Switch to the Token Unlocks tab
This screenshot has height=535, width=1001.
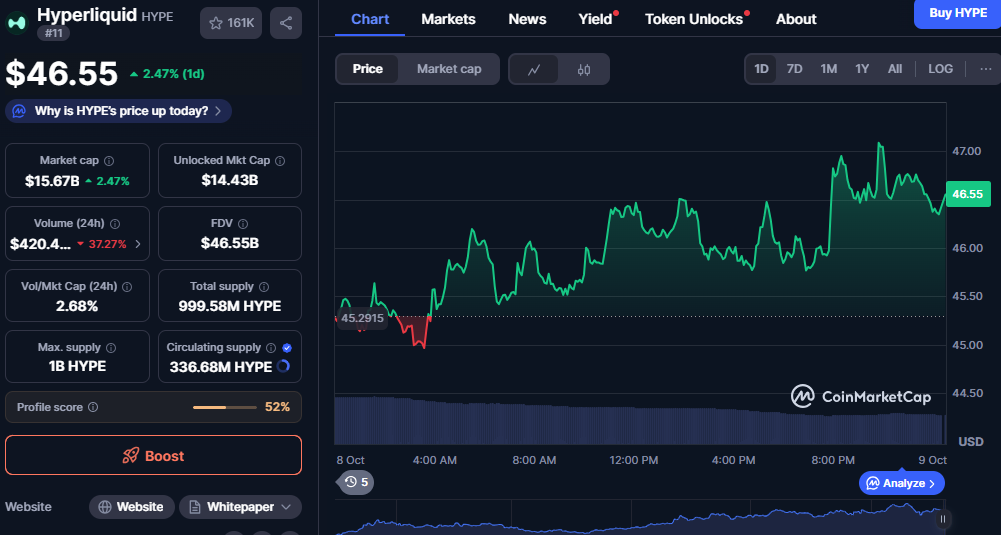point(693,19)
